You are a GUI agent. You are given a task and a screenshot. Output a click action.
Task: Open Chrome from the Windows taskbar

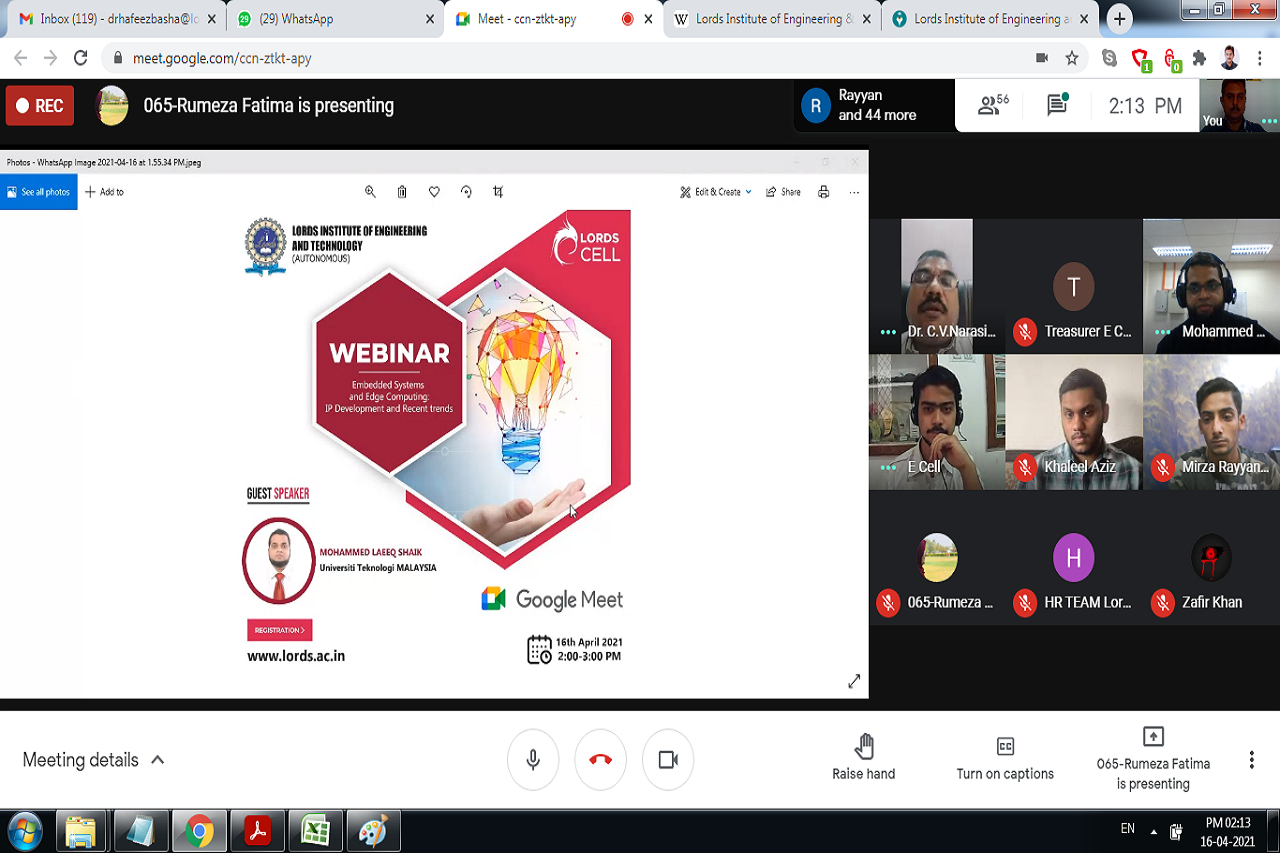click(198, 831)
